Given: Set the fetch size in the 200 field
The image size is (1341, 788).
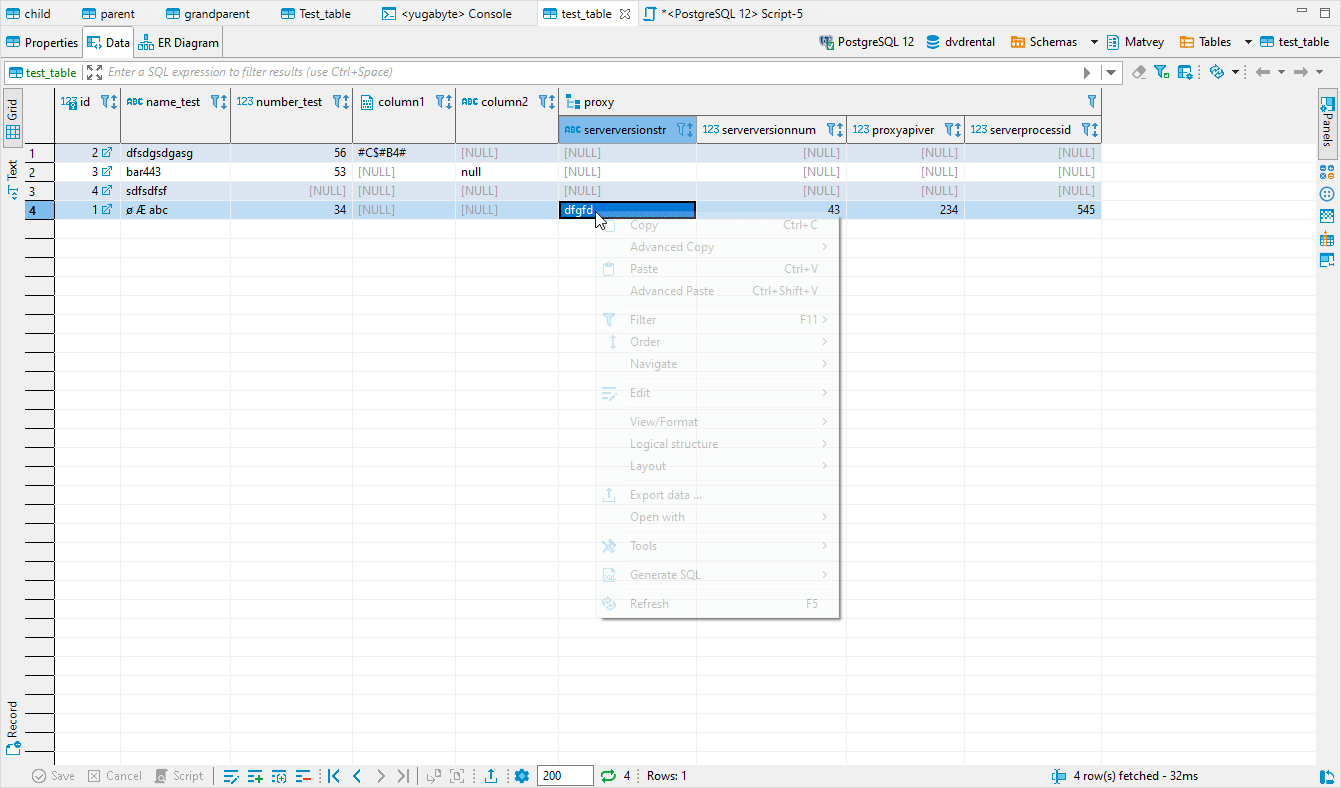Looking at the screenshot, I should 565,775.
